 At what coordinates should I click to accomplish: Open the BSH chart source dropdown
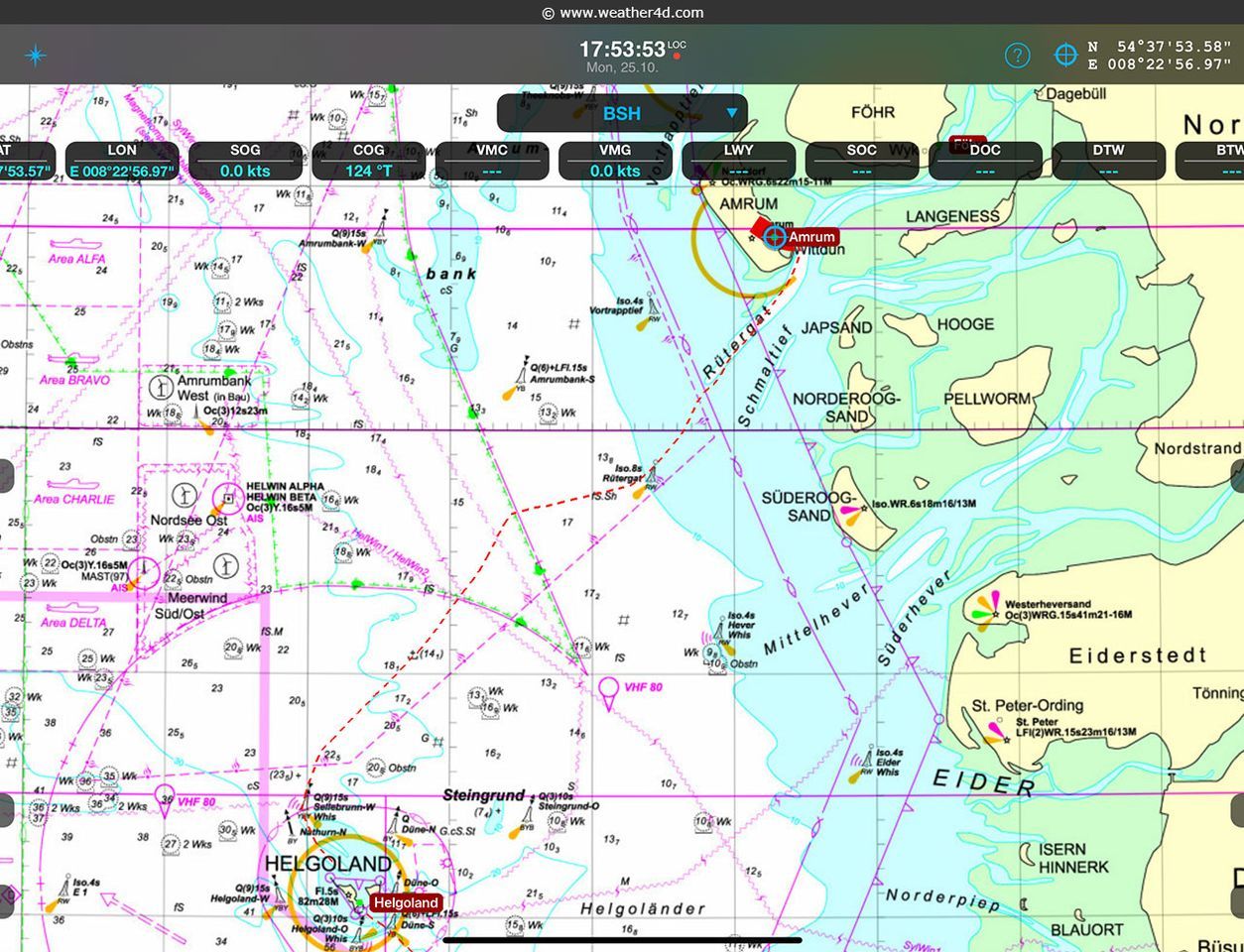[622, 113]
